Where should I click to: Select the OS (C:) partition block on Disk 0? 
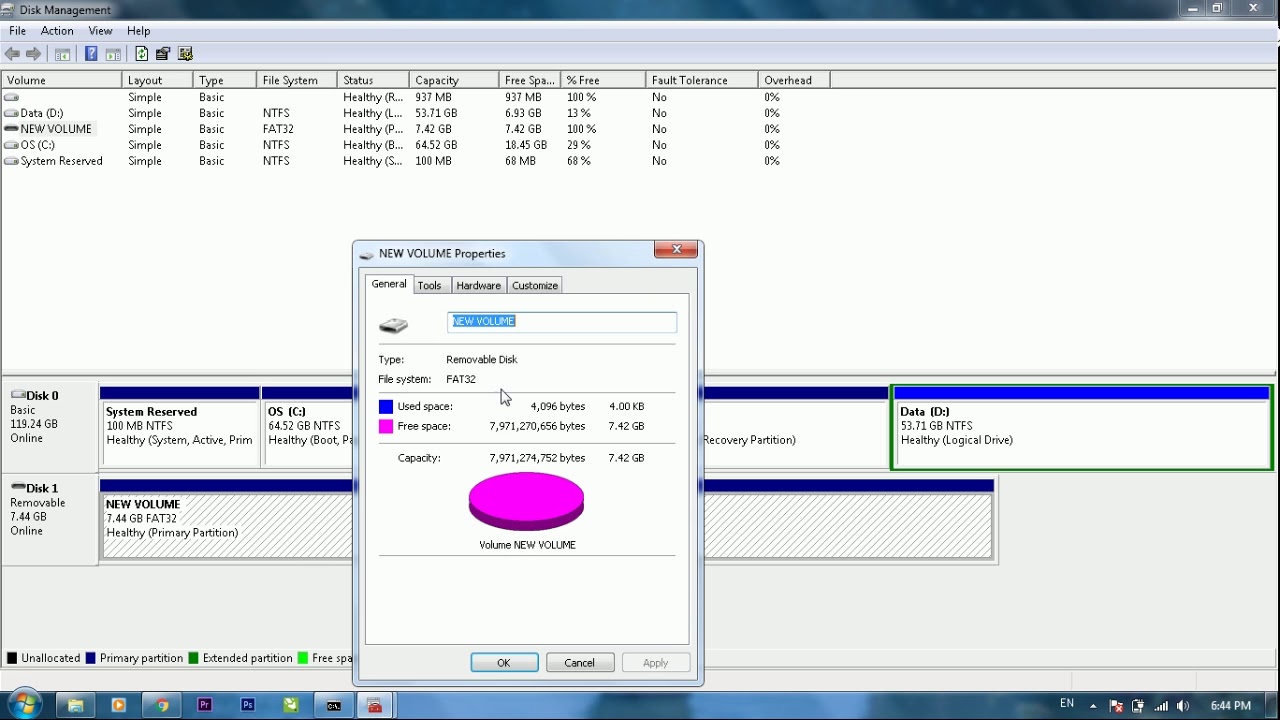tap(308, 427)
